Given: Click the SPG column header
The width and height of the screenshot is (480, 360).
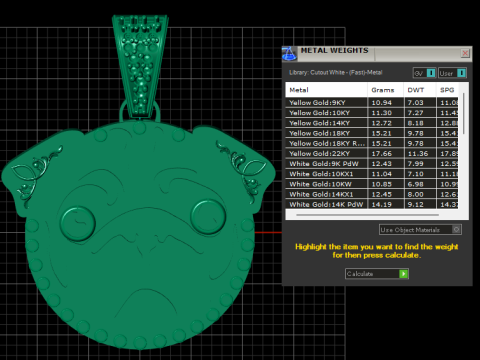Looking at the screenshot, I should [x=447, y=90].
